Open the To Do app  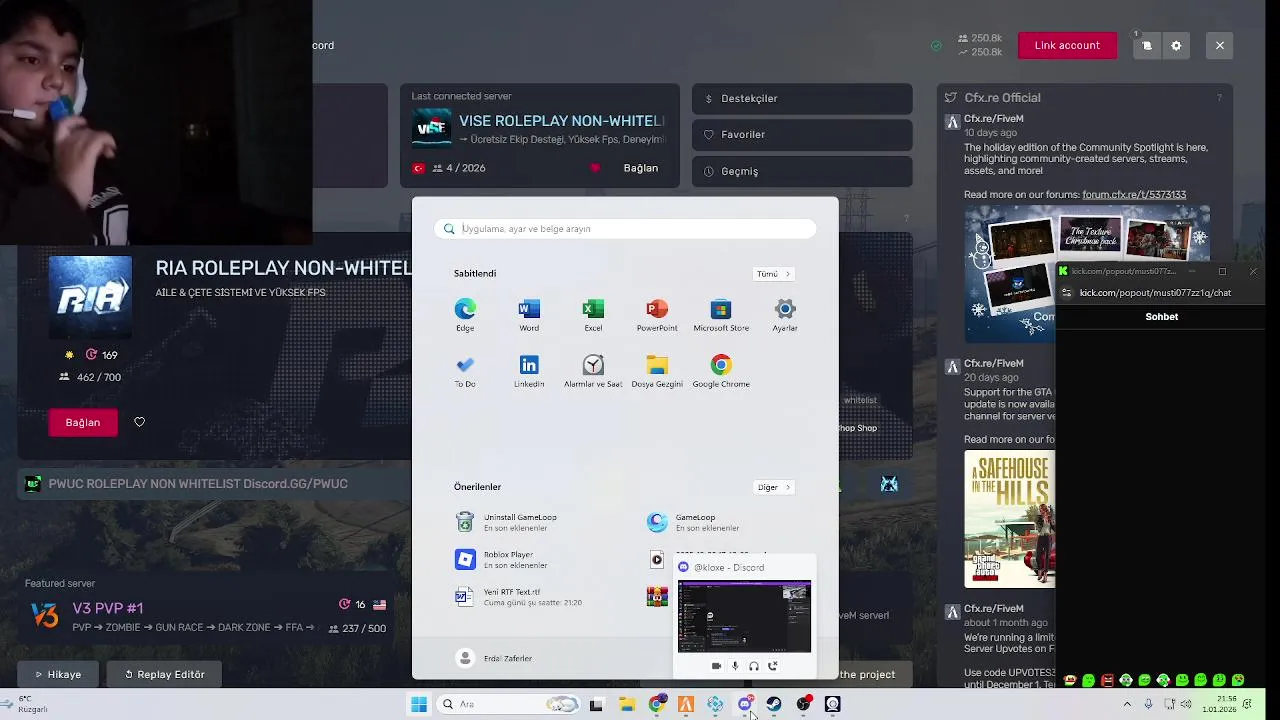coord(465,371)
